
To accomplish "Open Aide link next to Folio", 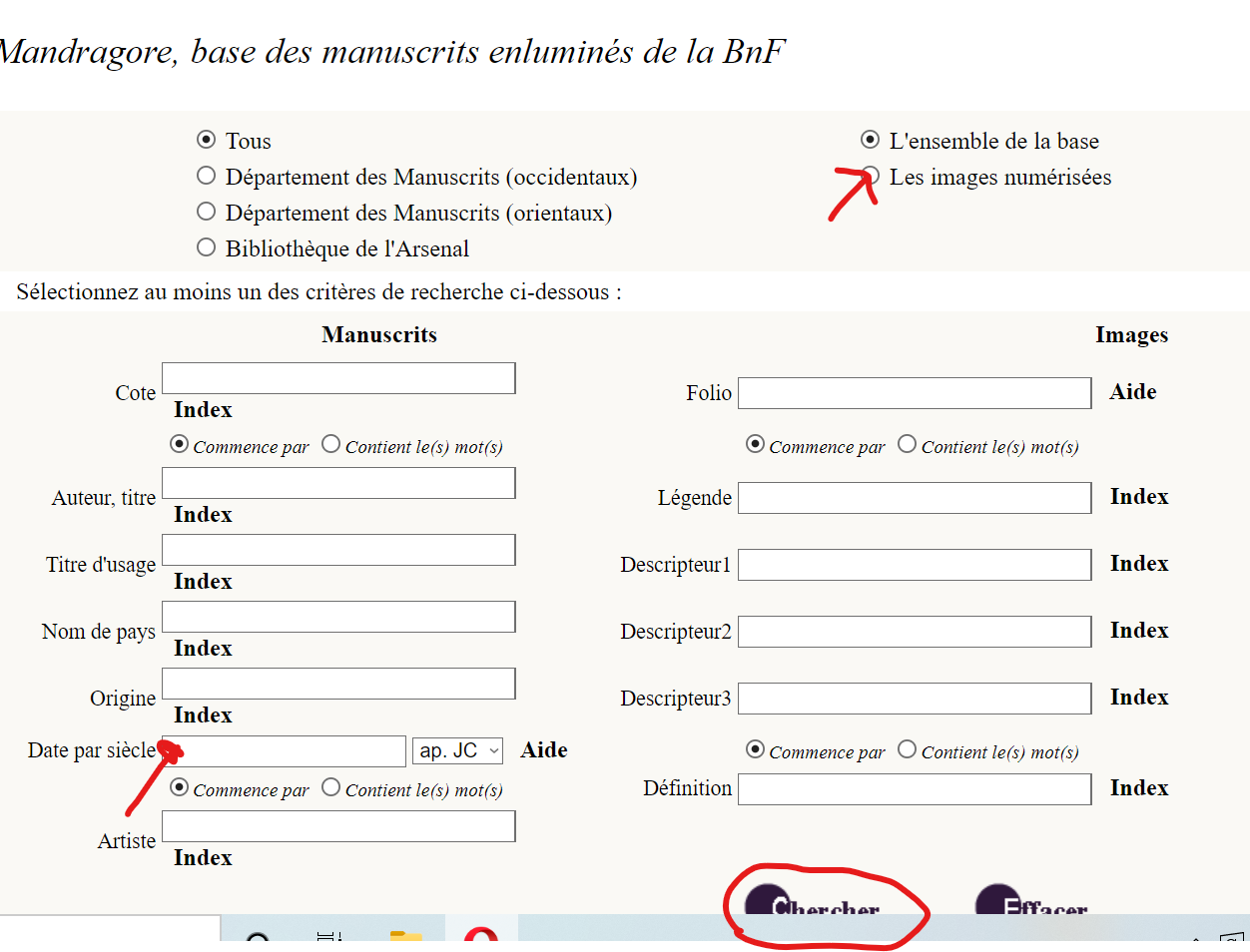I will (x=1133, y=392).
